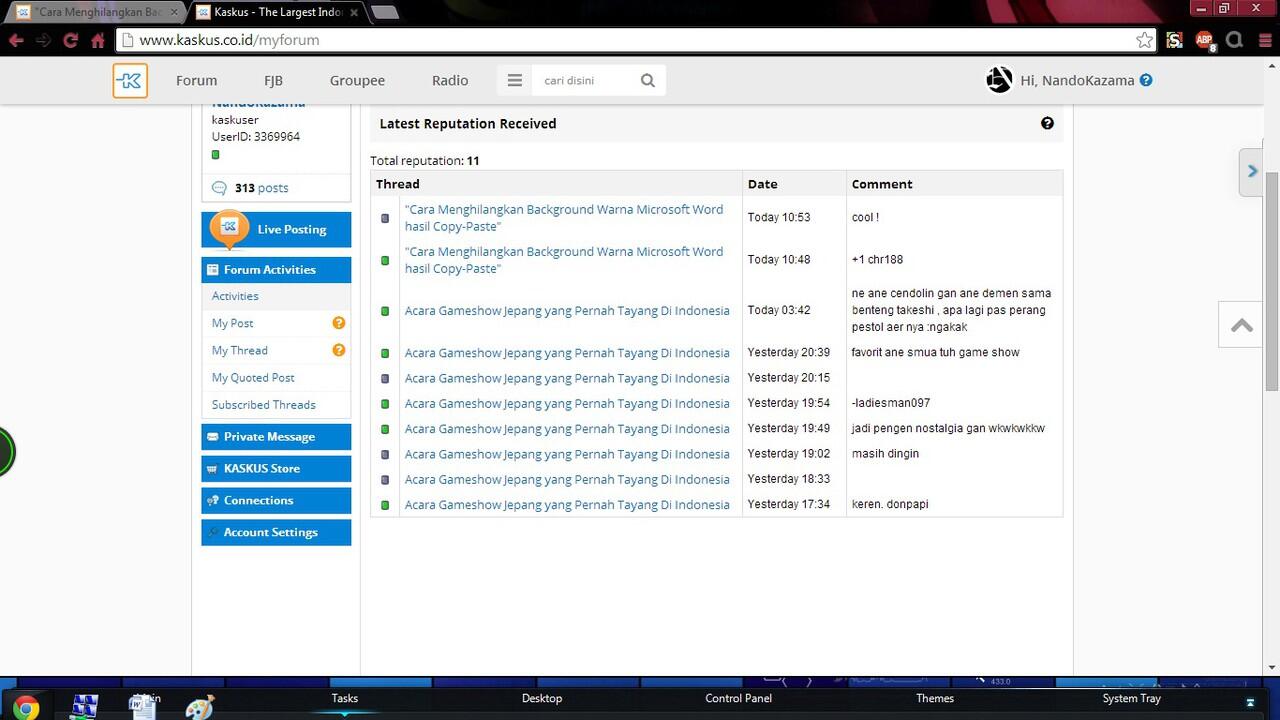Open Control Panel from the taskbar

coord(738,698)
